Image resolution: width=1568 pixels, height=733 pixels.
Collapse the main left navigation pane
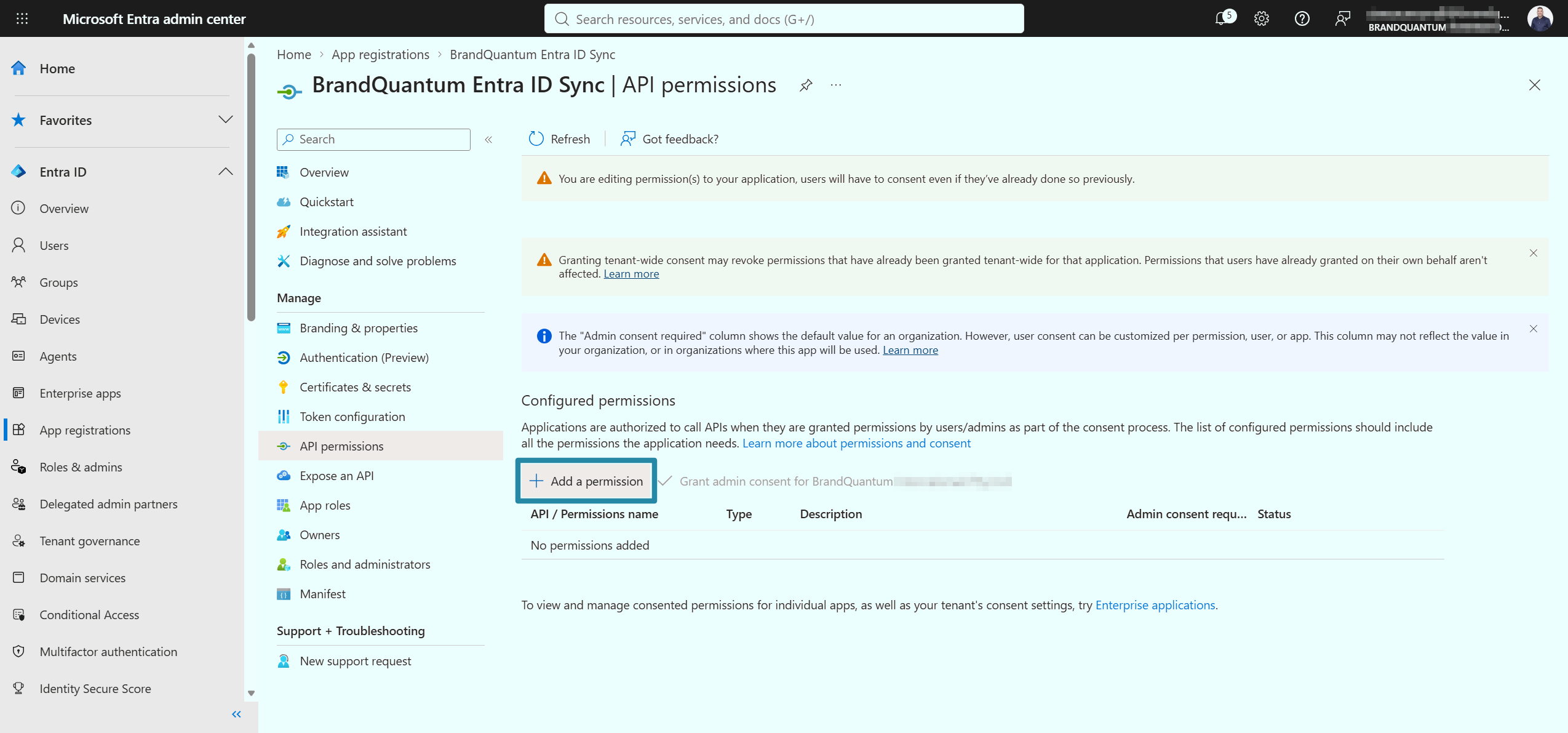point(236,714)
